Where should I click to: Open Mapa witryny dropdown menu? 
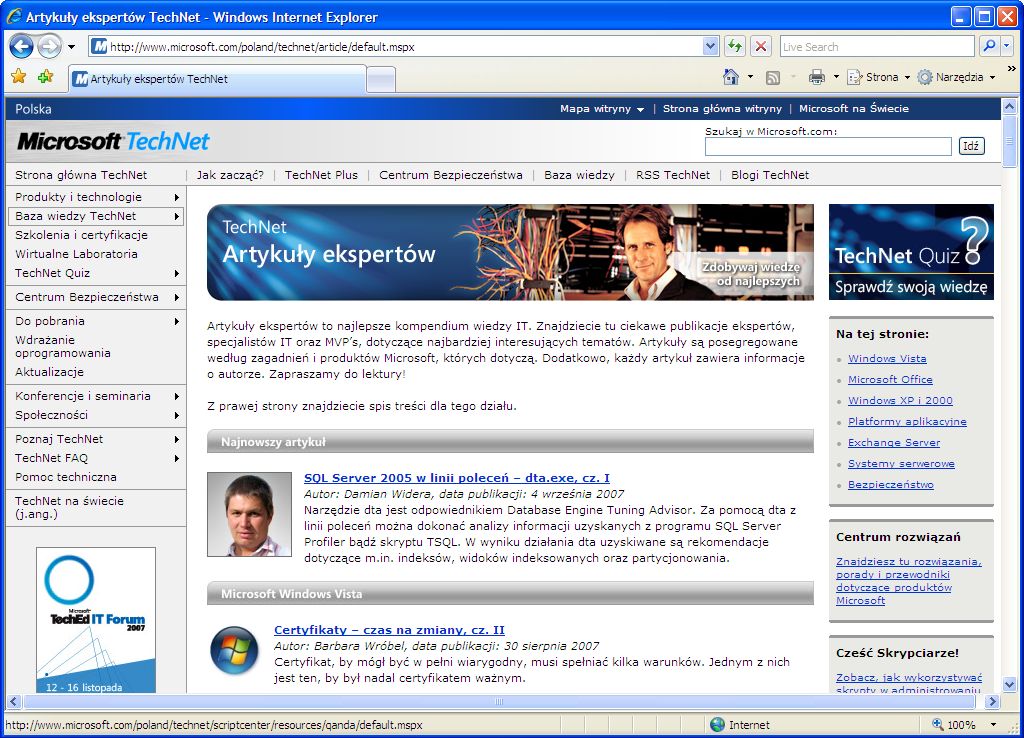click(x=601, y=108)
